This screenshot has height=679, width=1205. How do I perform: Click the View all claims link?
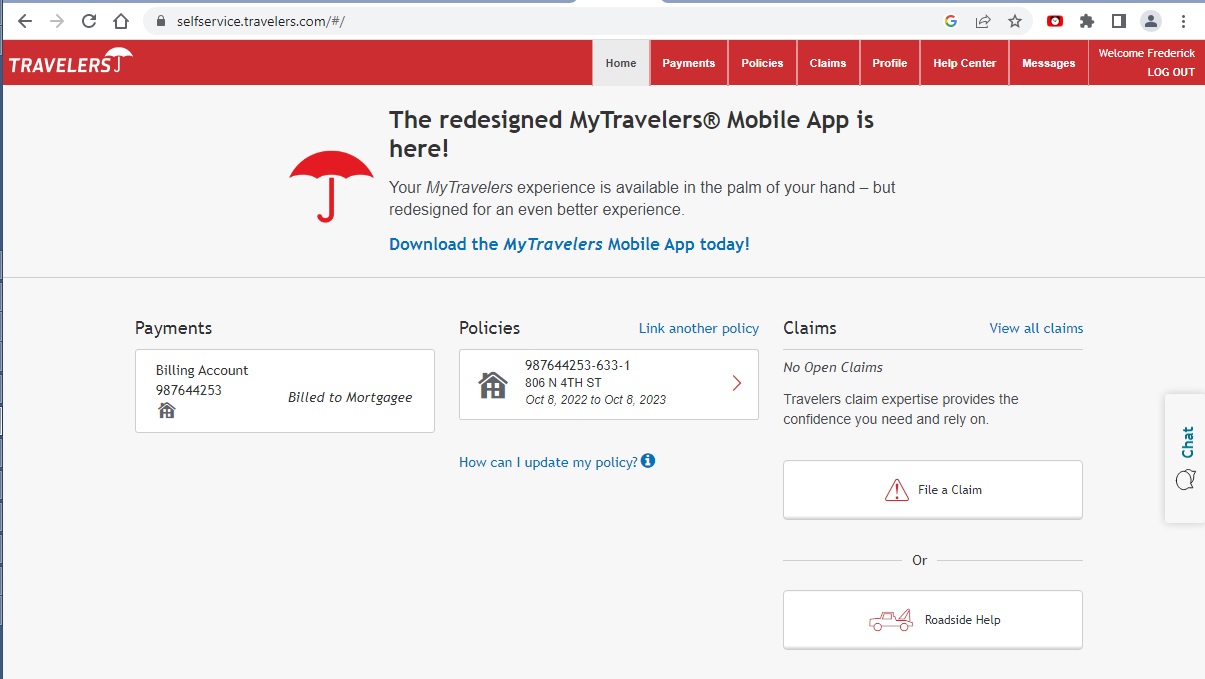1035,328
